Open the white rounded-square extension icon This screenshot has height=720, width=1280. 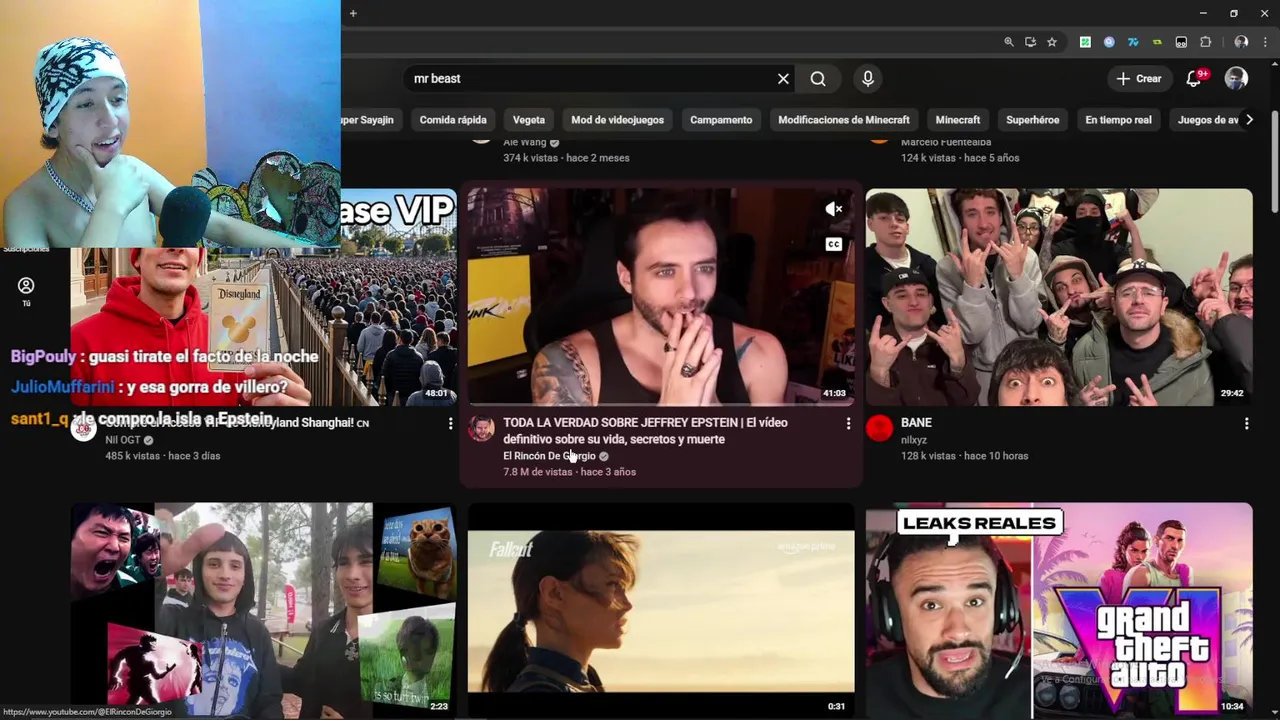click(1181, 42)
